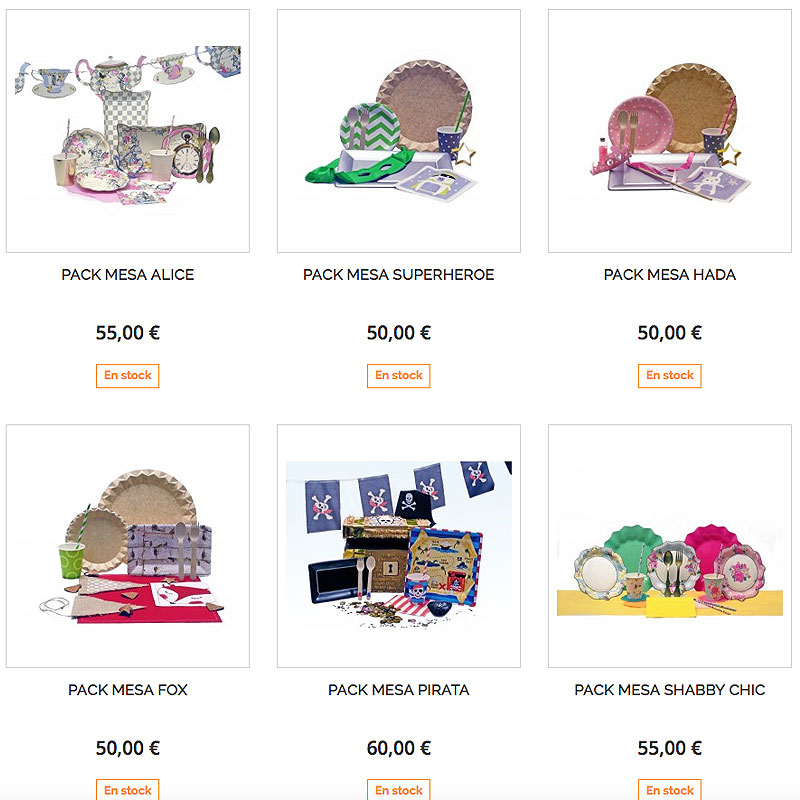Click En stock badge under Pack Mesa Hada
This screenshot has width=800, height=800.
pos(669,376)
